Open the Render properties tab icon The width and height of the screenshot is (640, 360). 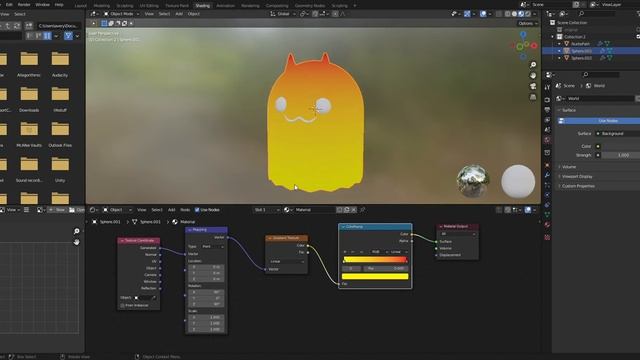point(547,100)
